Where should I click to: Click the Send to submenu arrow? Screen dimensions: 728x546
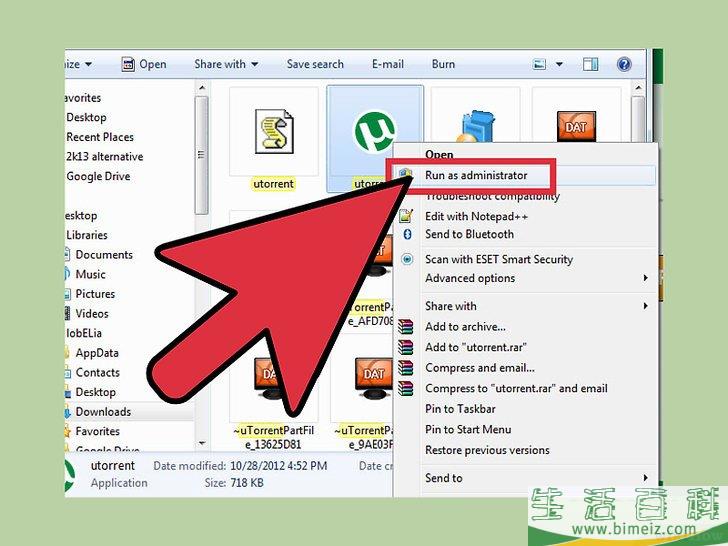point(645,477)
